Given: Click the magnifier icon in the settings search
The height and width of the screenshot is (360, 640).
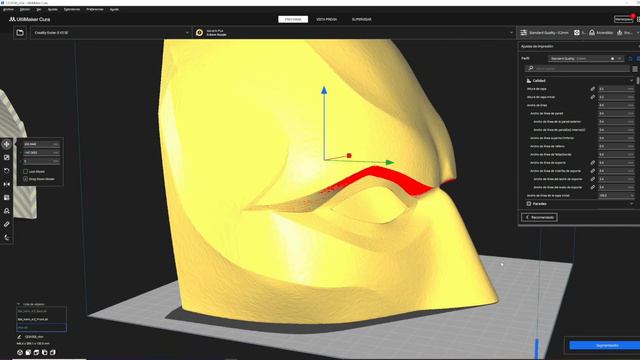Looking at the screenshot, I should 531,68.
